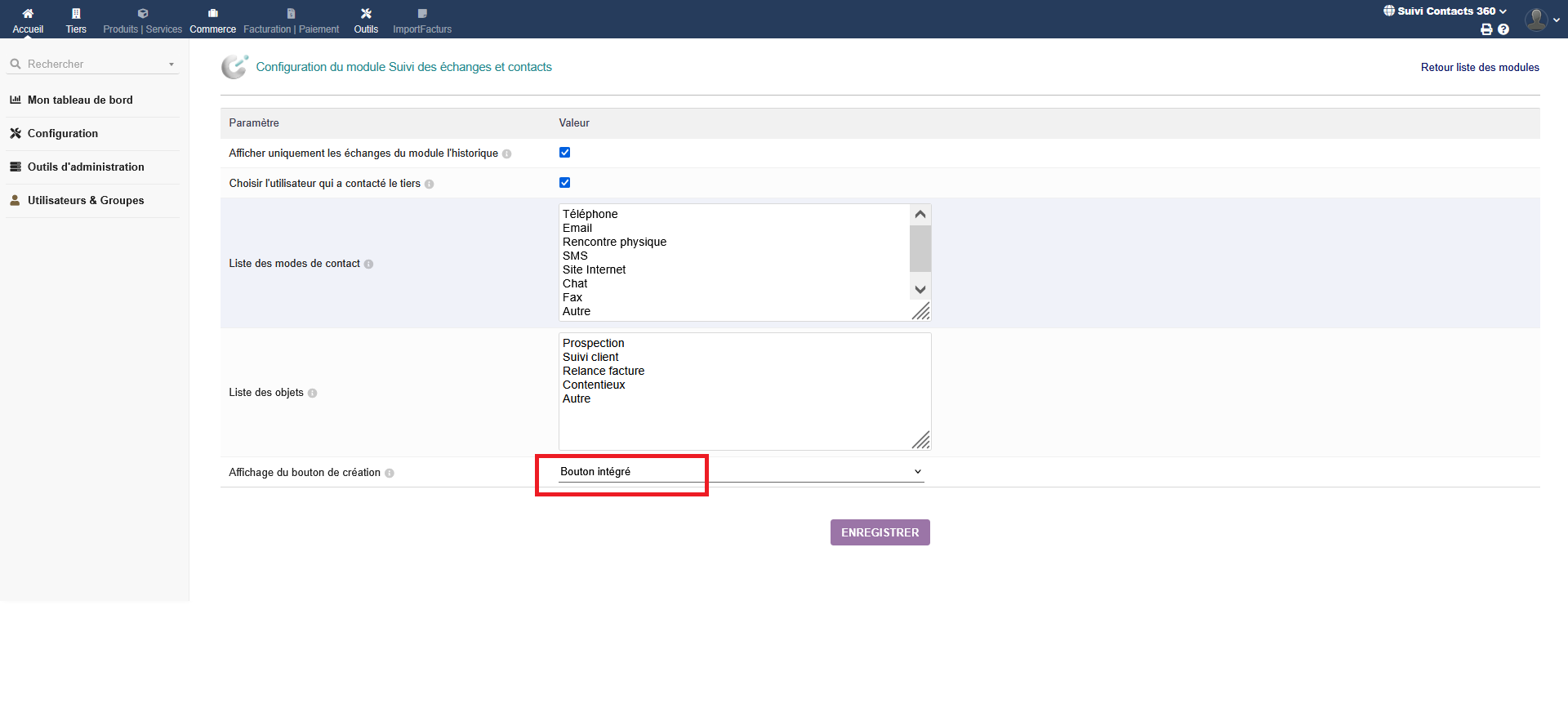Follow the Retour liste des modules link

(1479, 68)
